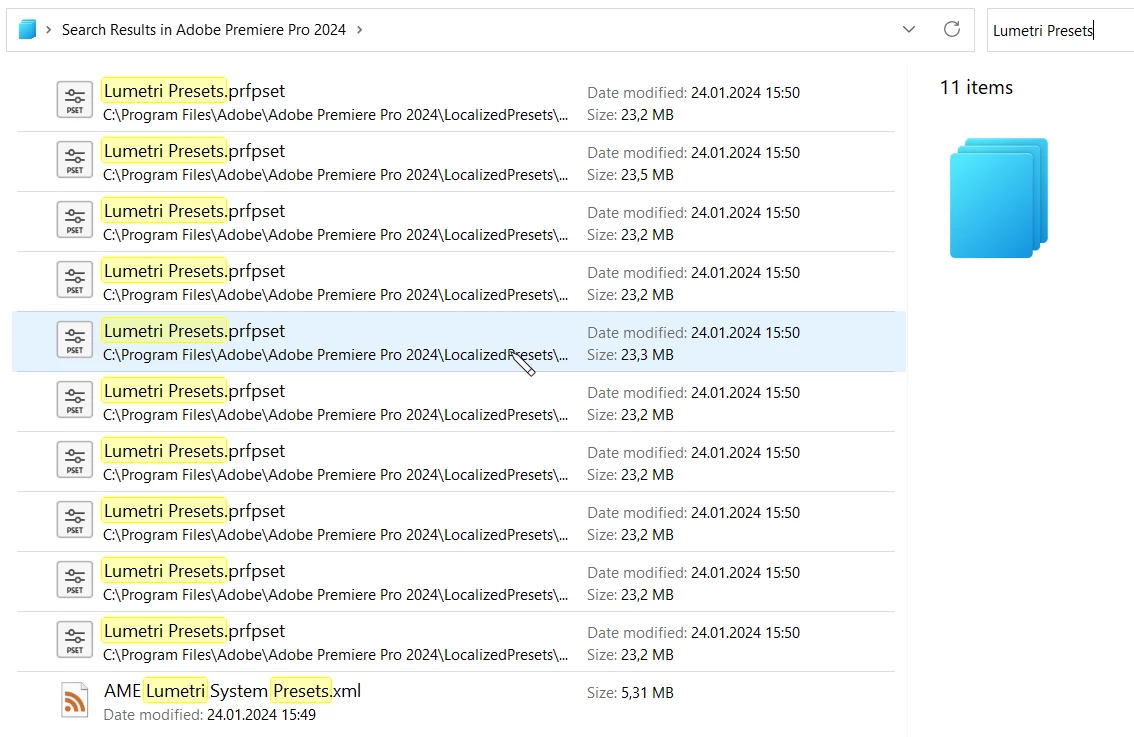The height and width of the screenshot is (737, 1134).
Task: Open chevron before Search Results breadcrumb
Action: click(48, 30)
